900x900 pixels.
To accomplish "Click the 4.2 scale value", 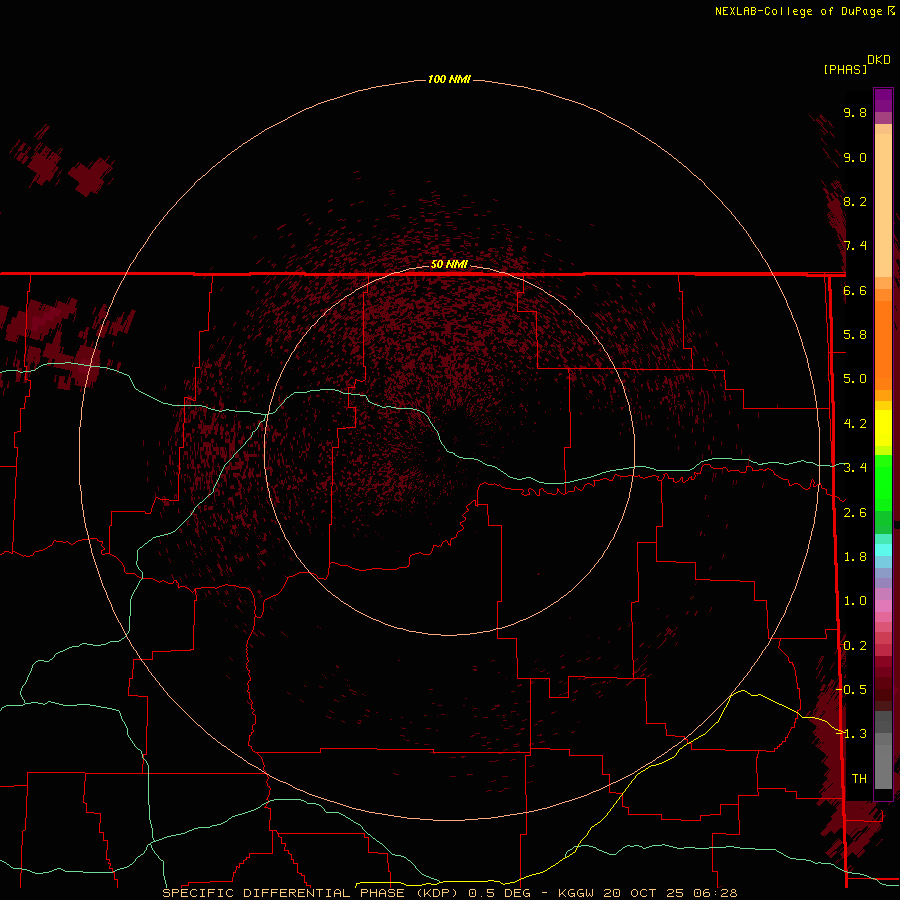I will [x=855, y=424].
